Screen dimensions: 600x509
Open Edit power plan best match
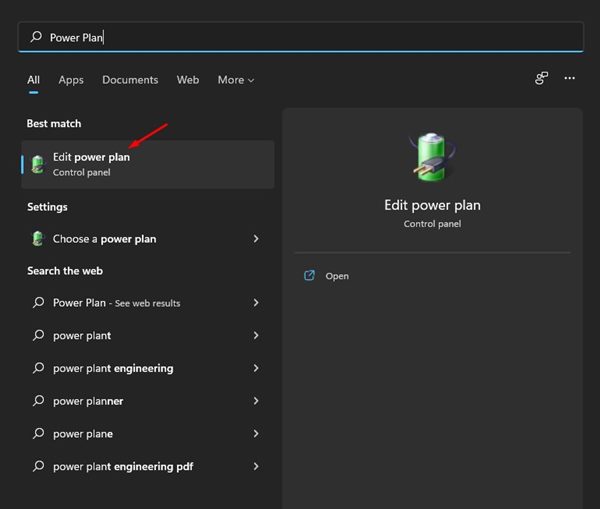[148, 165]
